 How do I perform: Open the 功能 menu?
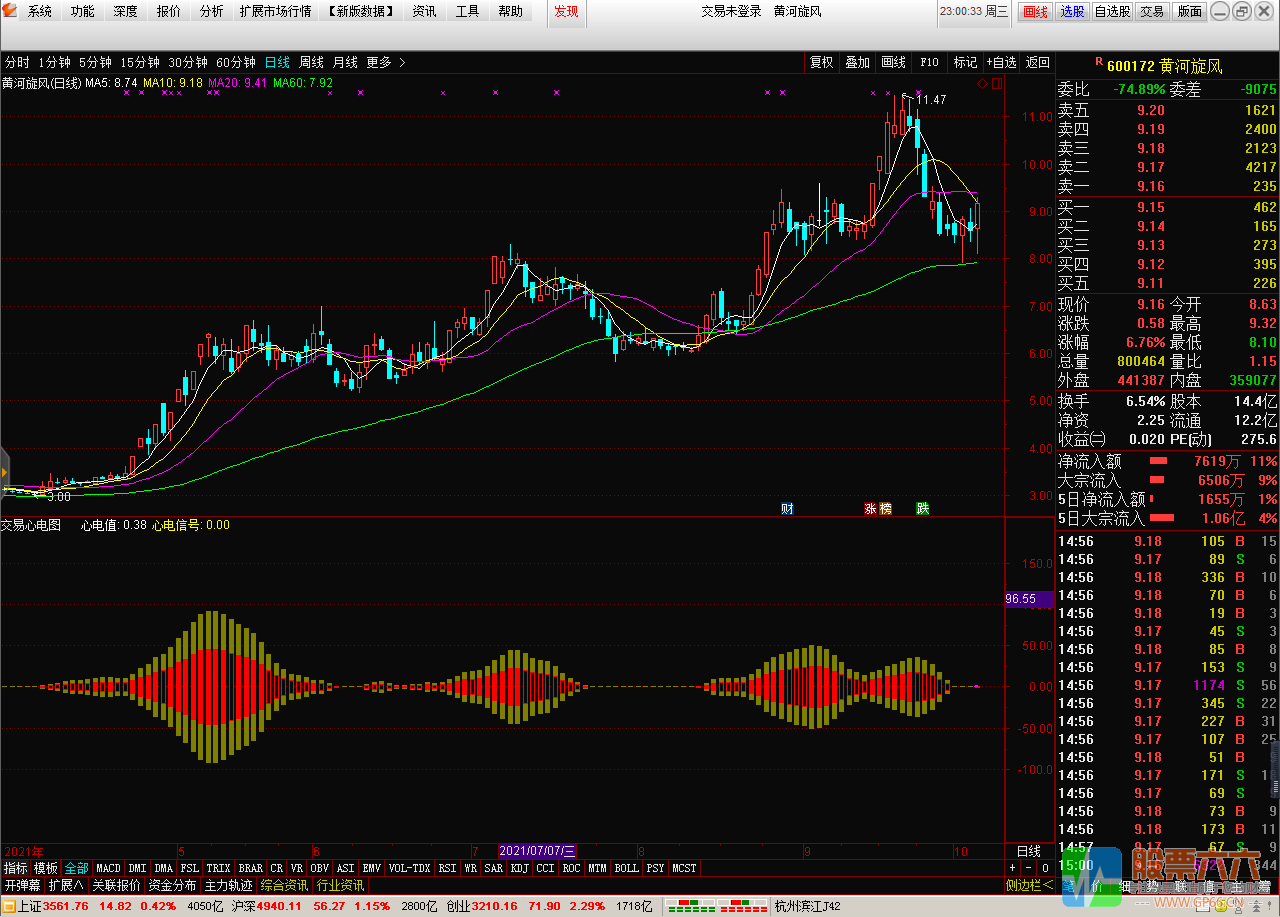82,12
